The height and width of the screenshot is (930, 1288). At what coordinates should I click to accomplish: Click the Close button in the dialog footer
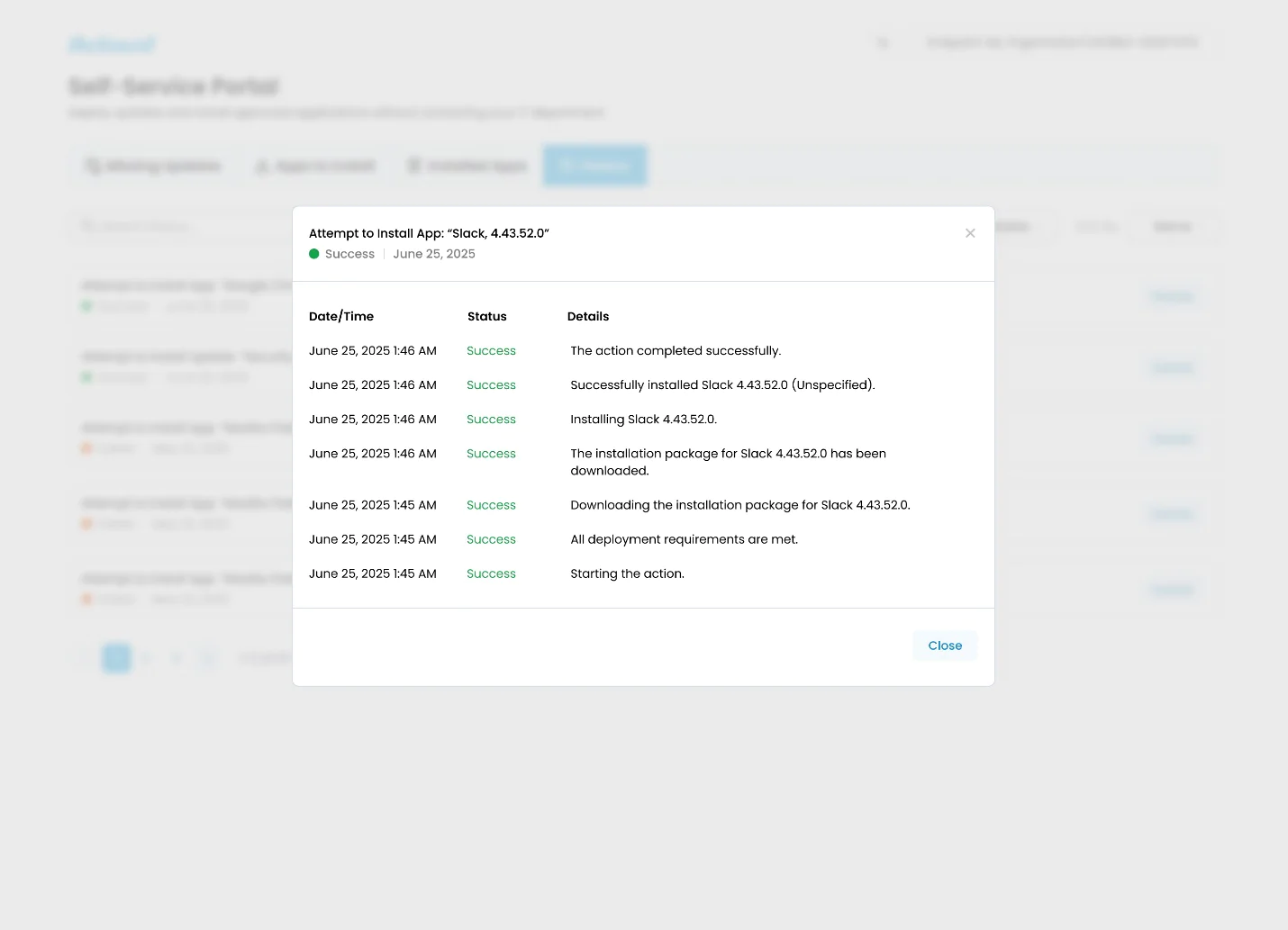tap(945, 646)
